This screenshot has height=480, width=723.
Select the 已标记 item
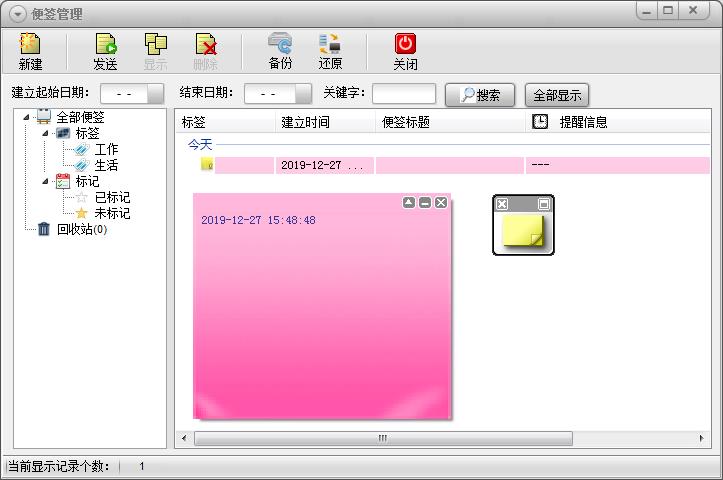[113, 197]
